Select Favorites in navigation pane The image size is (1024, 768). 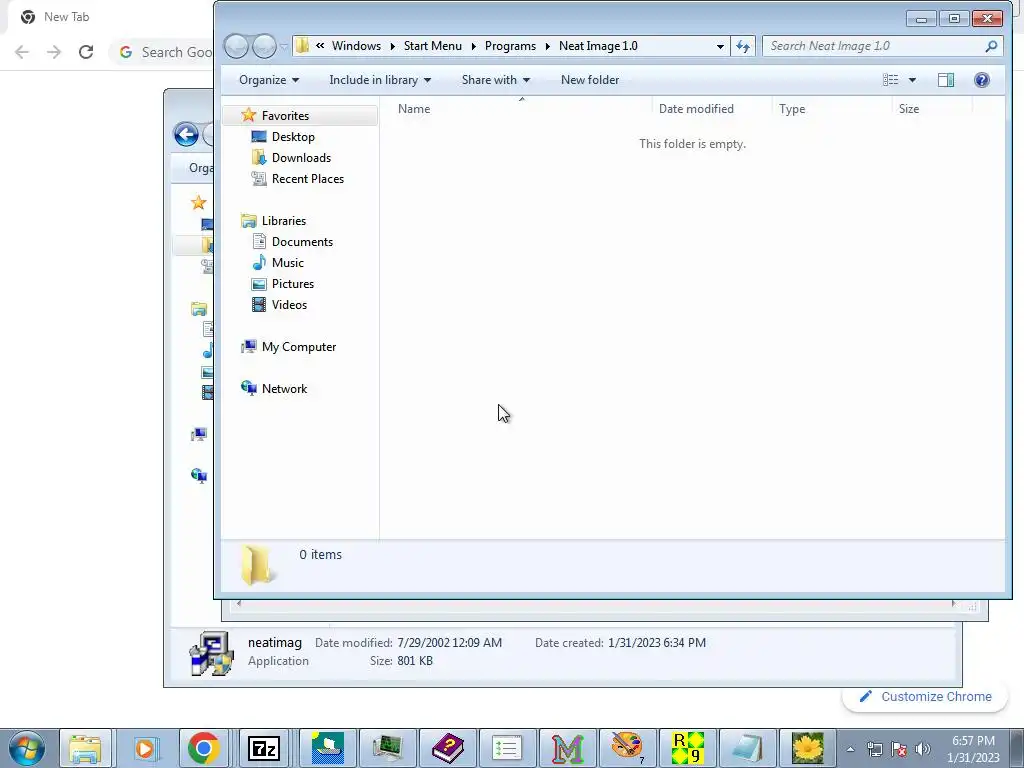(285, 116)
